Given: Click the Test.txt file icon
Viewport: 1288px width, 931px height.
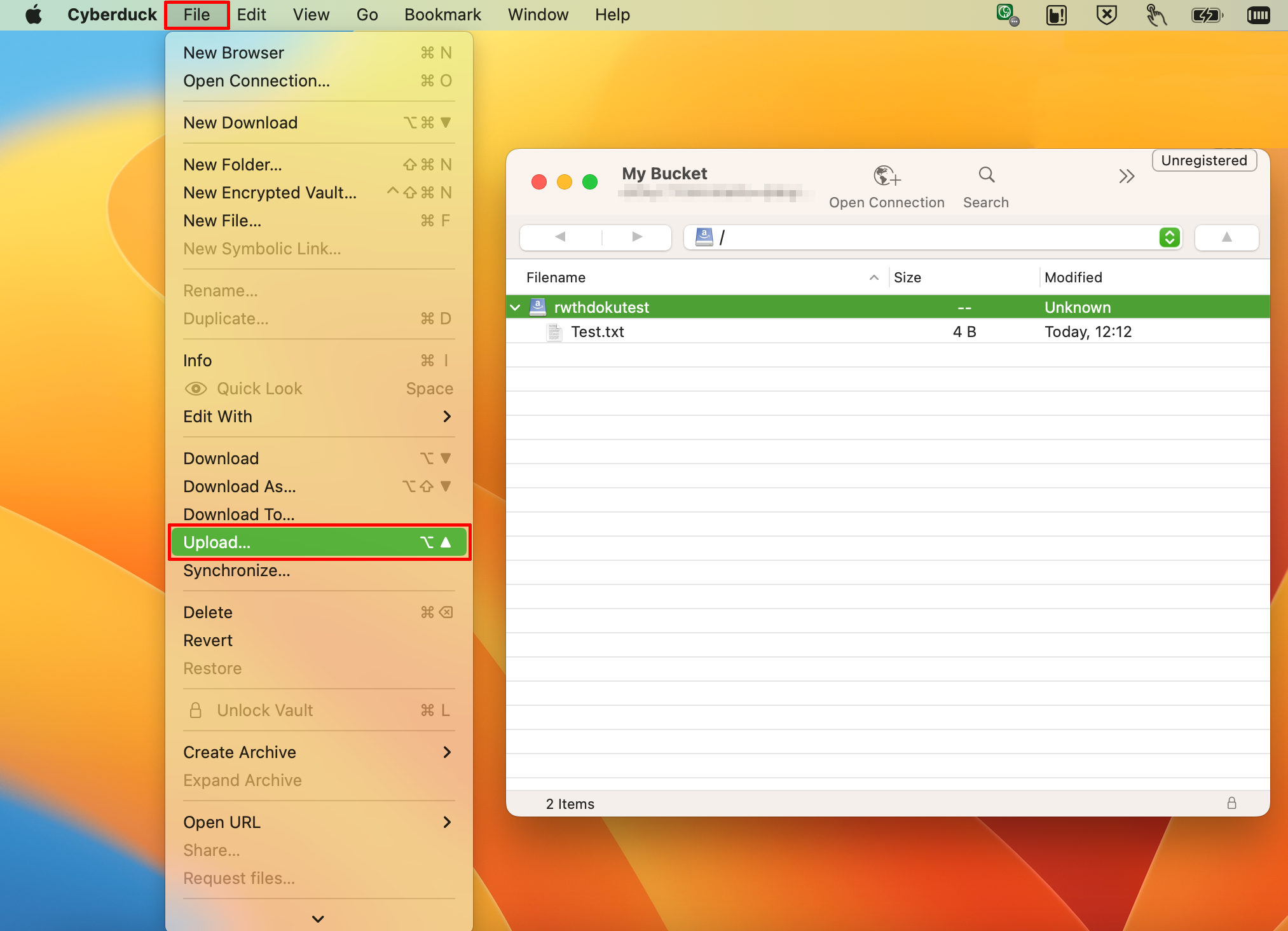Looking at the screenshot, I should pos(554,332).
